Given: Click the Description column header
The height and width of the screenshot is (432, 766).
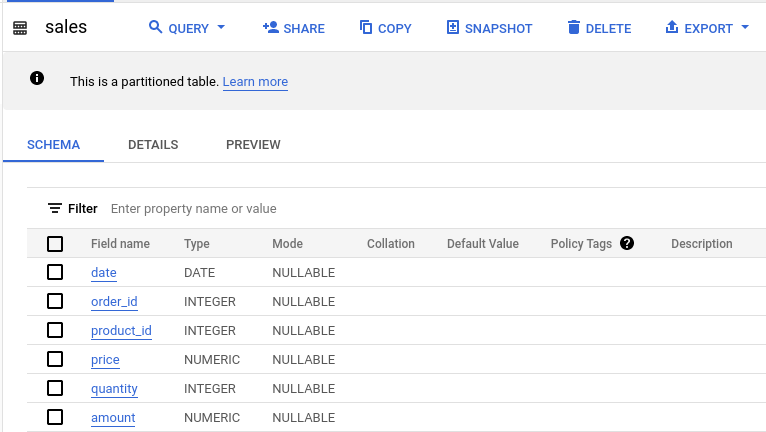Looking at the screenshot, I should (702, 244).
